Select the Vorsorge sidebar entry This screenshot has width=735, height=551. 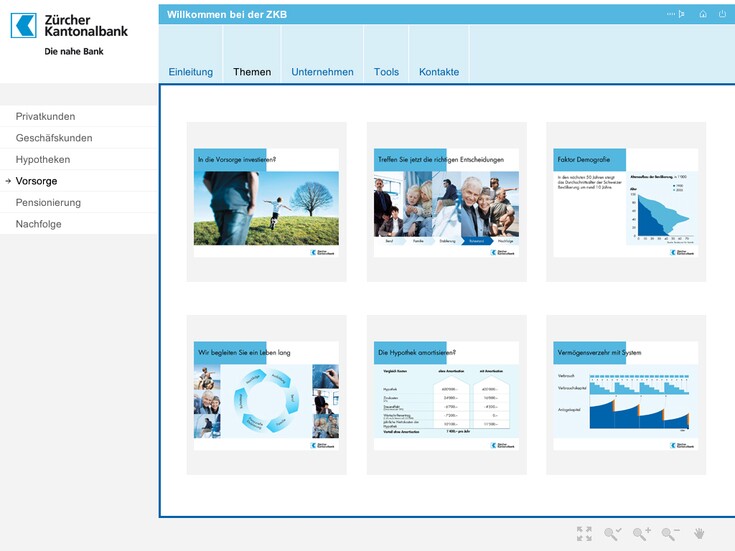(79, 181)
